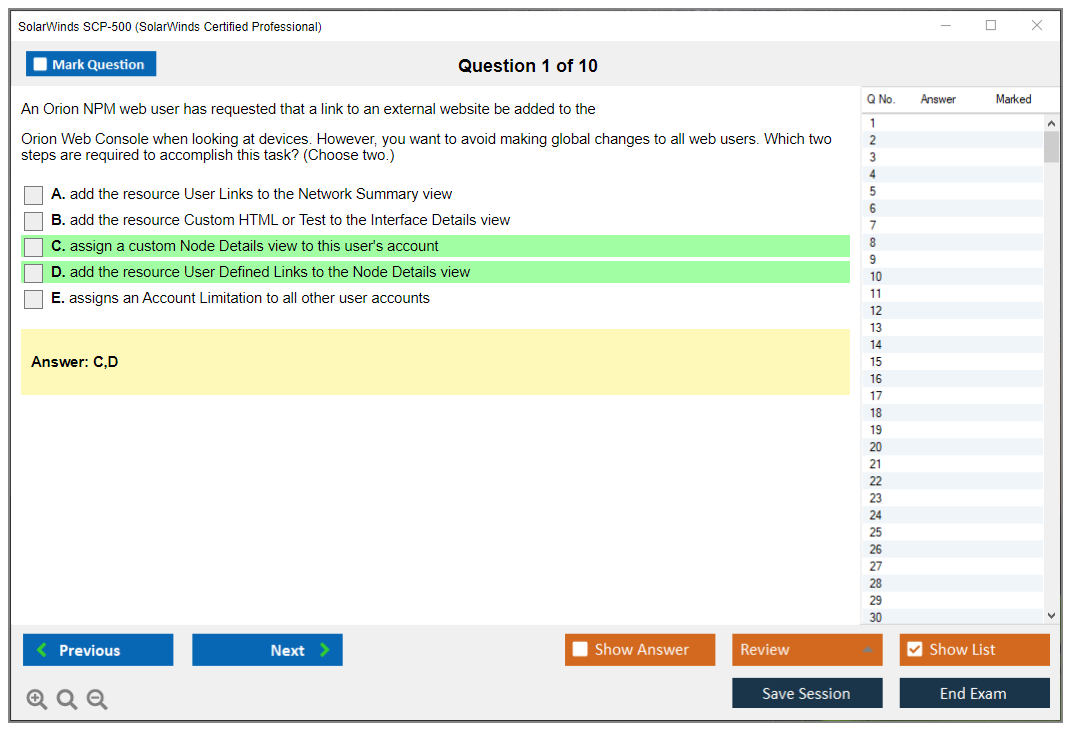
Task: Click the green right arrow on Next
Action: pyautogui.click(x=325, y=650)
